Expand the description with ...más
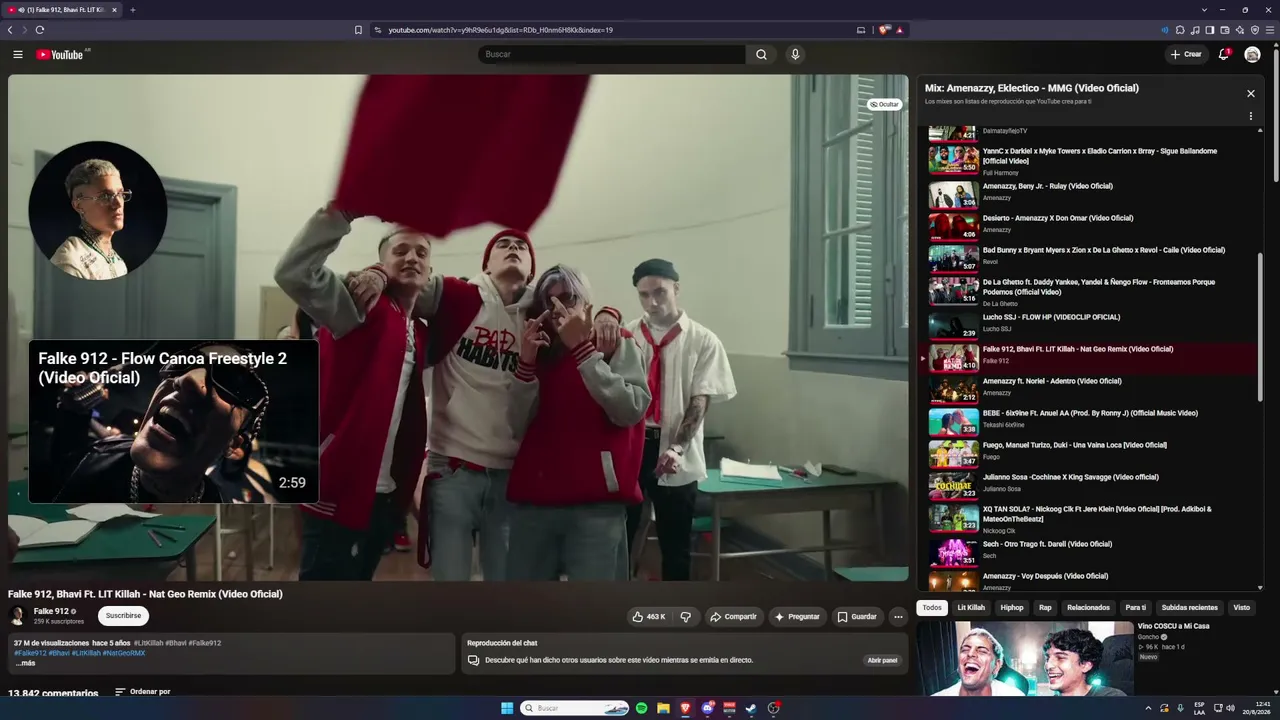 click(x=25, y=663)
